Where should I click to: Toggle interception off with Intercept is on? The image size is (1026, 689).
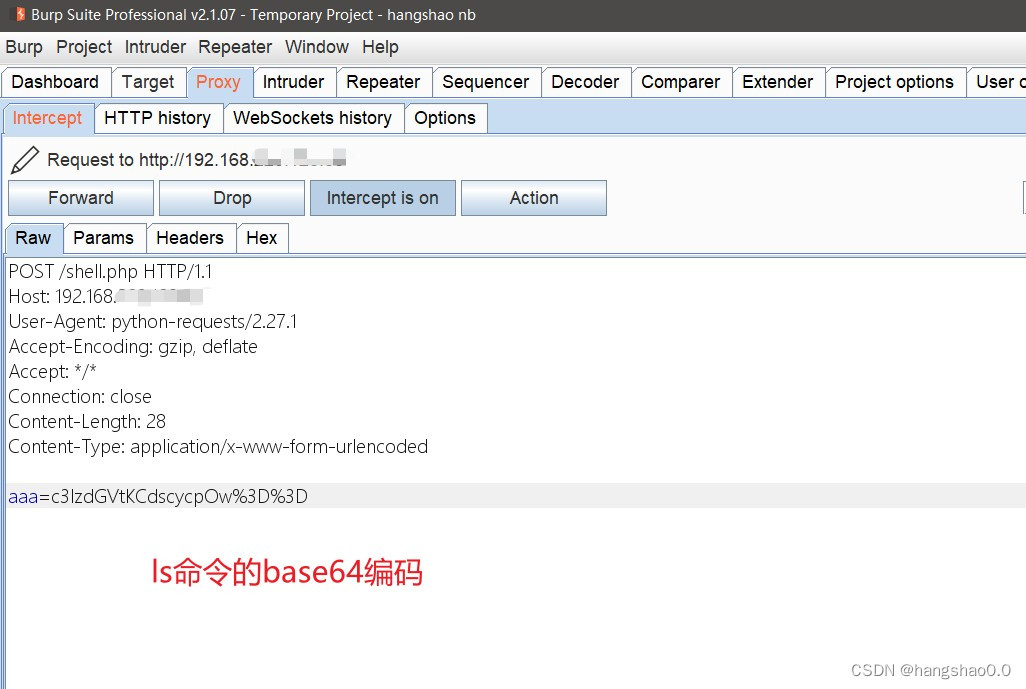pyautogui.click(x=382, y=197)
